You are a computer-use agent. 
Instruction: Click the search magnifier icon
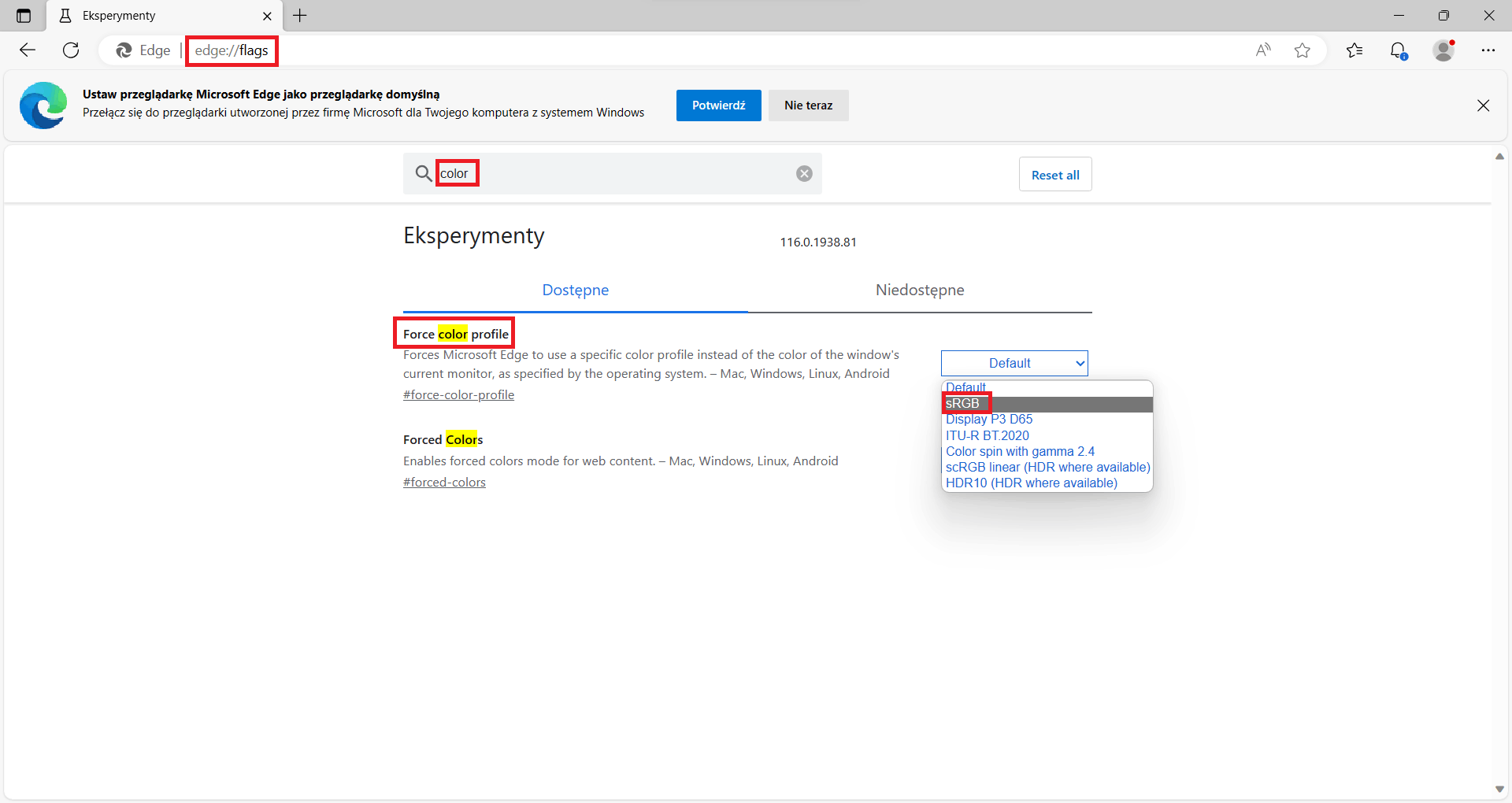(424, 173)
